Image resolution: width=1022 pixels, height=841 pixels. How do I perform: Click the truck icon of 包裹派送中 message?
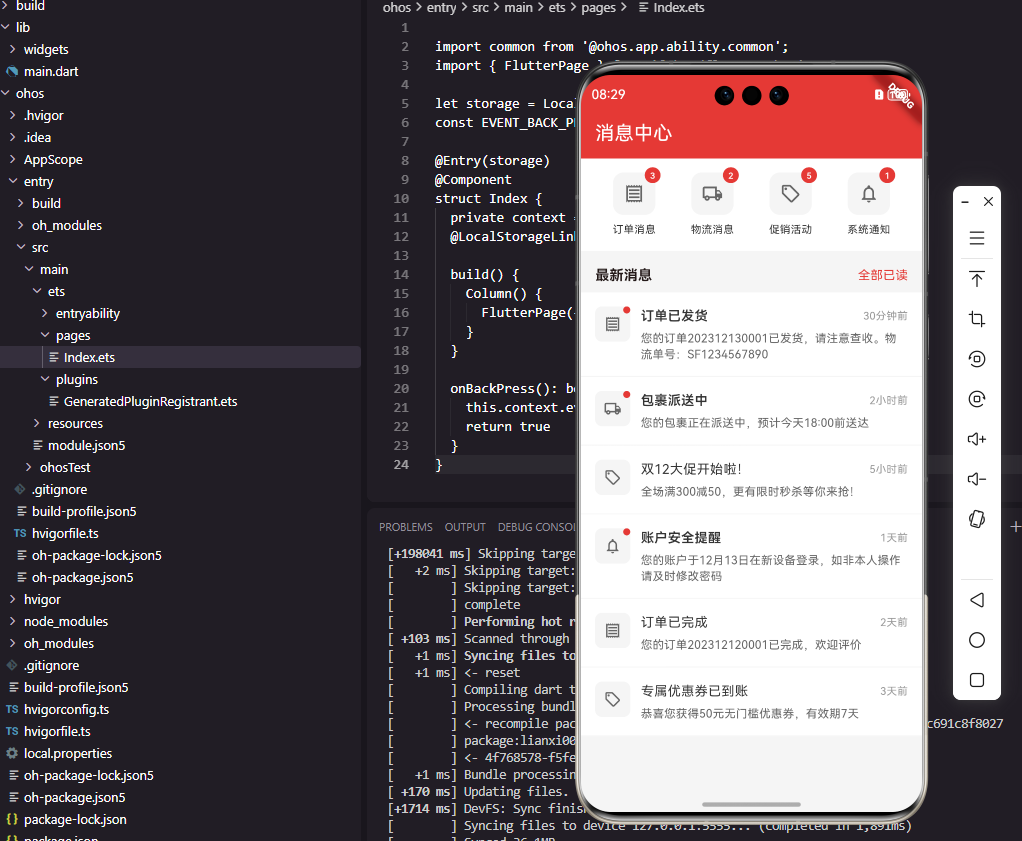tap(612, 409)
